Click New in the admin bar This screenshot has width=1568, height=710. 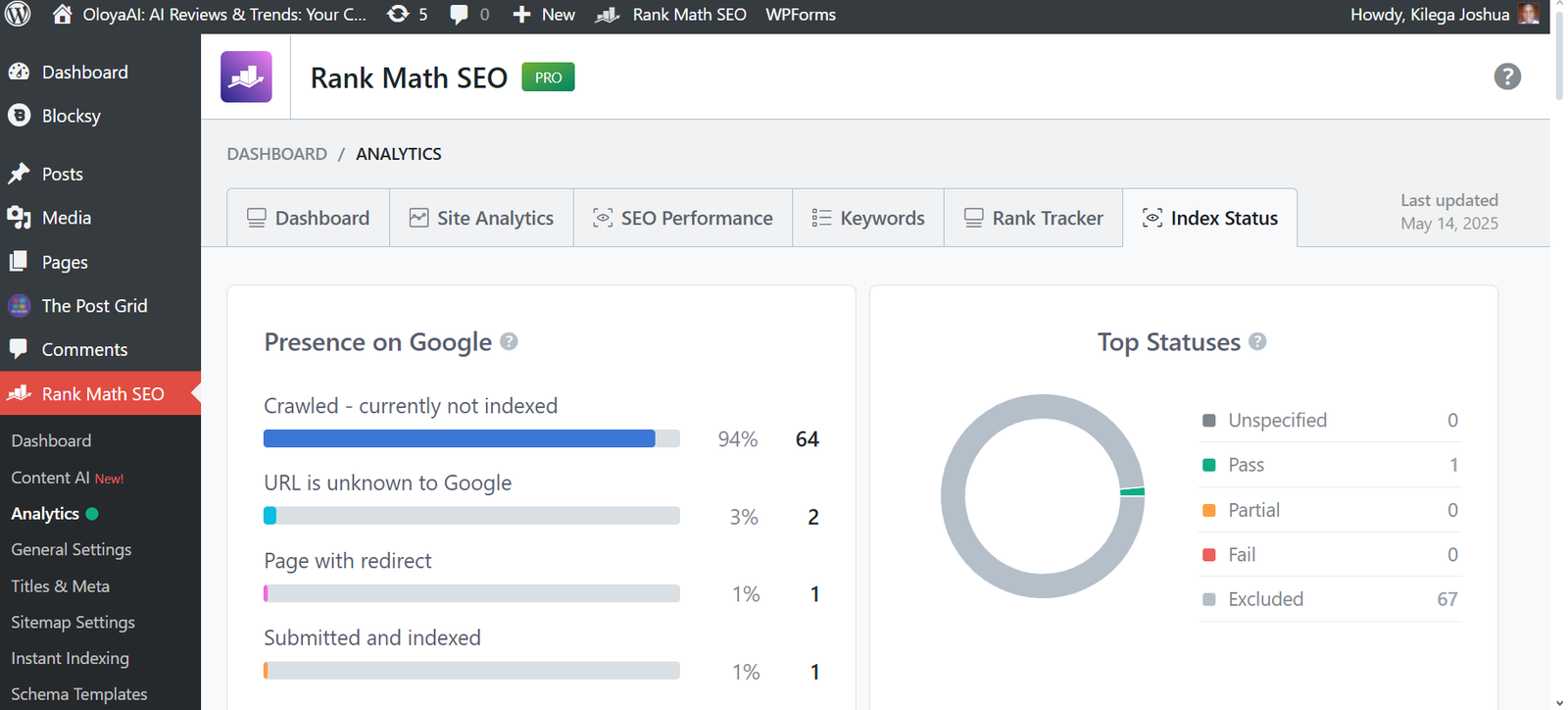click(544, 15)
